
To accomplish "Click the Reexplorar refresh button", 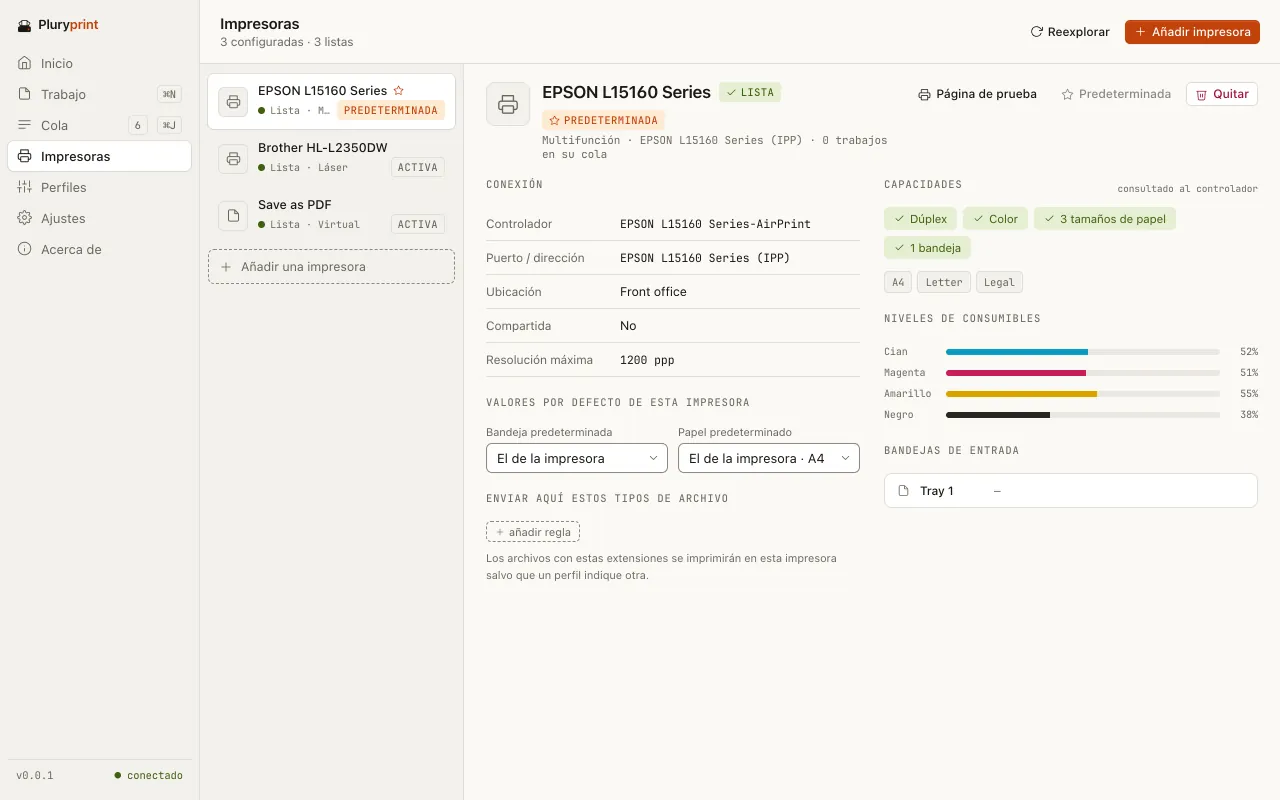I will pos(1070,32).
